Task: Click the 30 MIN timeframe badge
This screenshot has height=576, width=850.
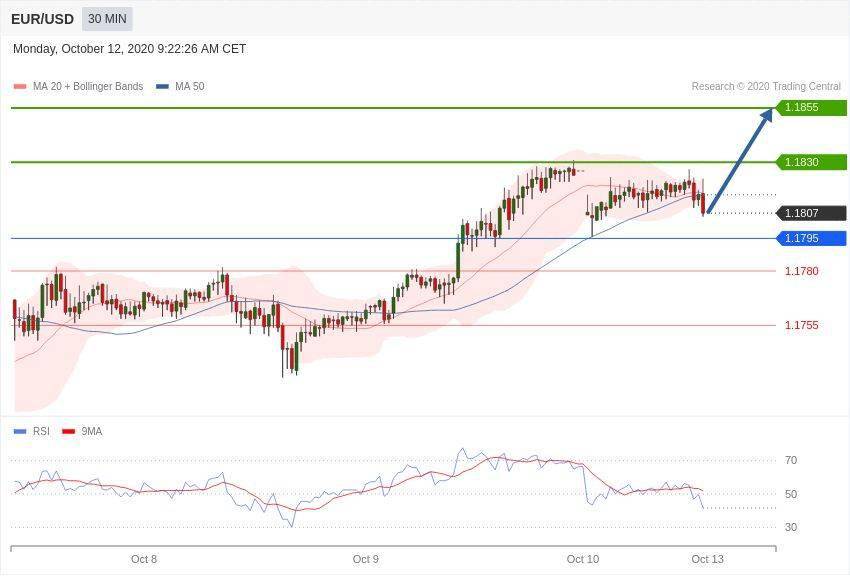Action: (x=107, y=19)
